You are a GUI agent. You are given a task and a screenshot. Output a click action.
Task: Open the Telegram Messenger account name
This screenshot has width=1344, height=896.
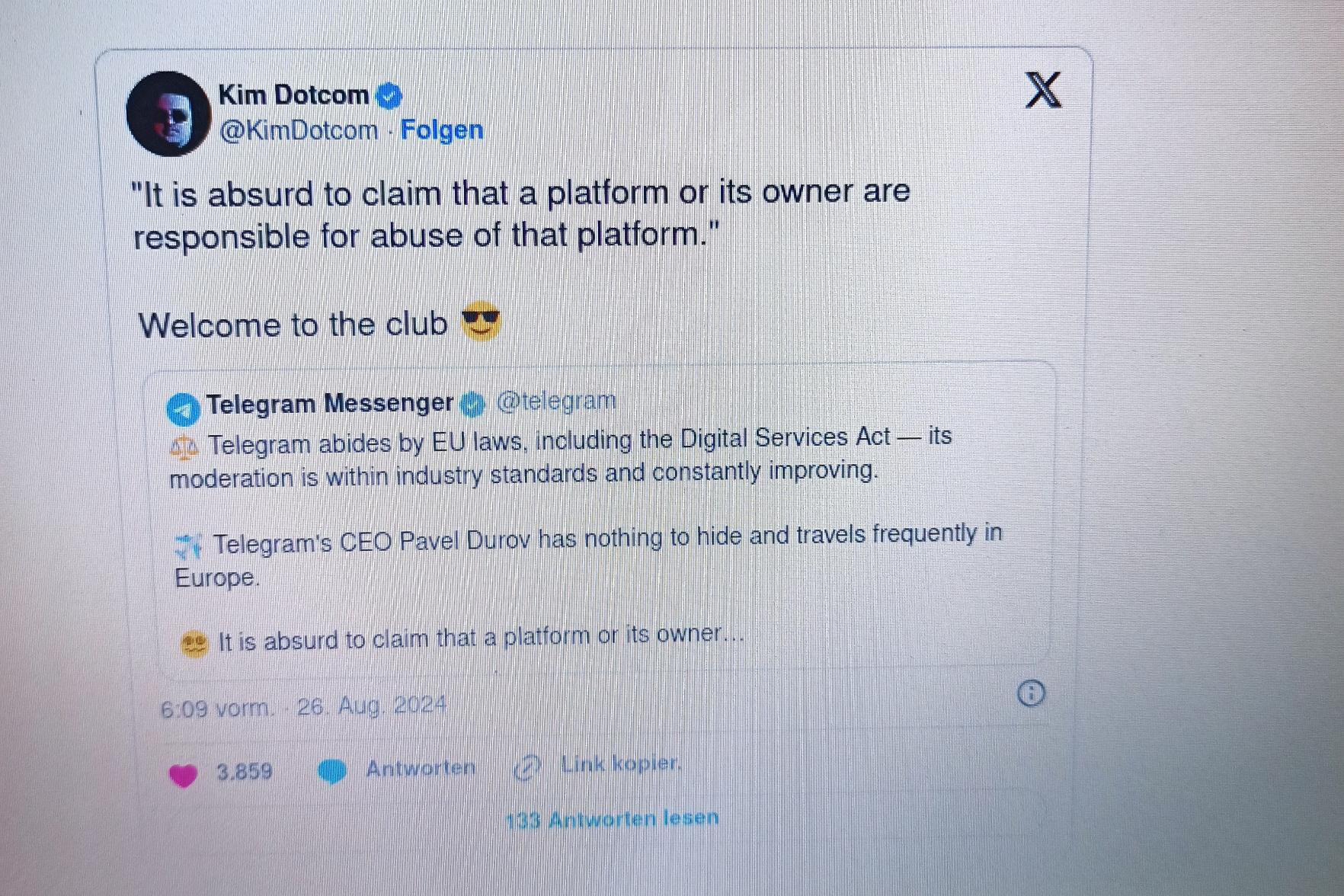tap(330, 403)
